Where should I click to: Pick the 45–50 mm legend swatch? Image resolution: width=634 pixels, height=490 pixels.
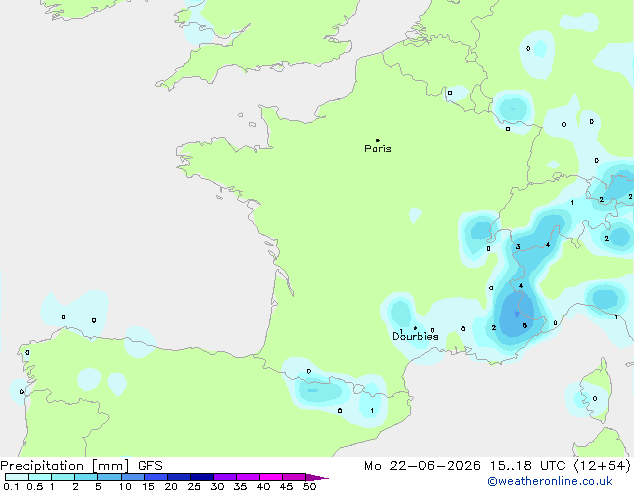pos(294,477)
